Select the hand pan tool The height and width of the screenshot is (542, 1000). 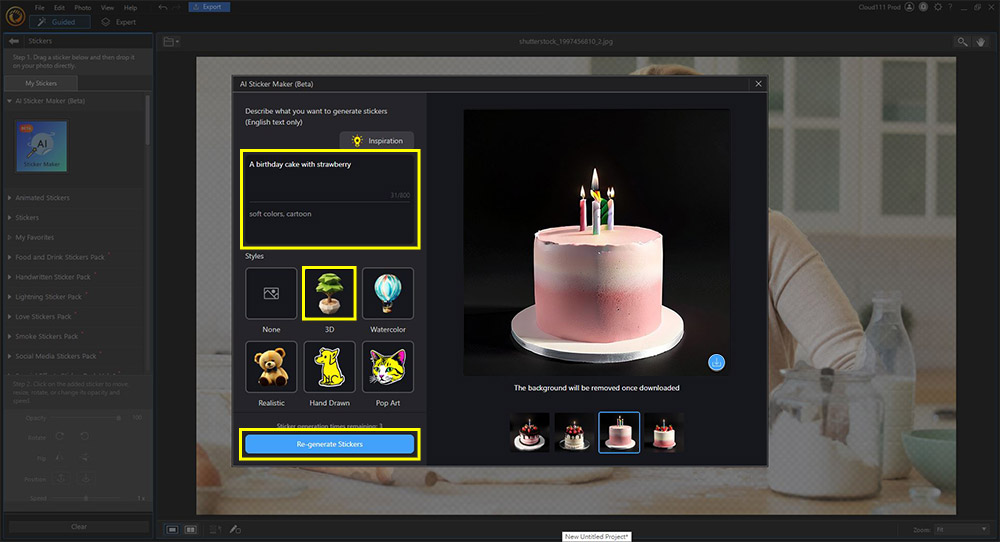point(981,41)
